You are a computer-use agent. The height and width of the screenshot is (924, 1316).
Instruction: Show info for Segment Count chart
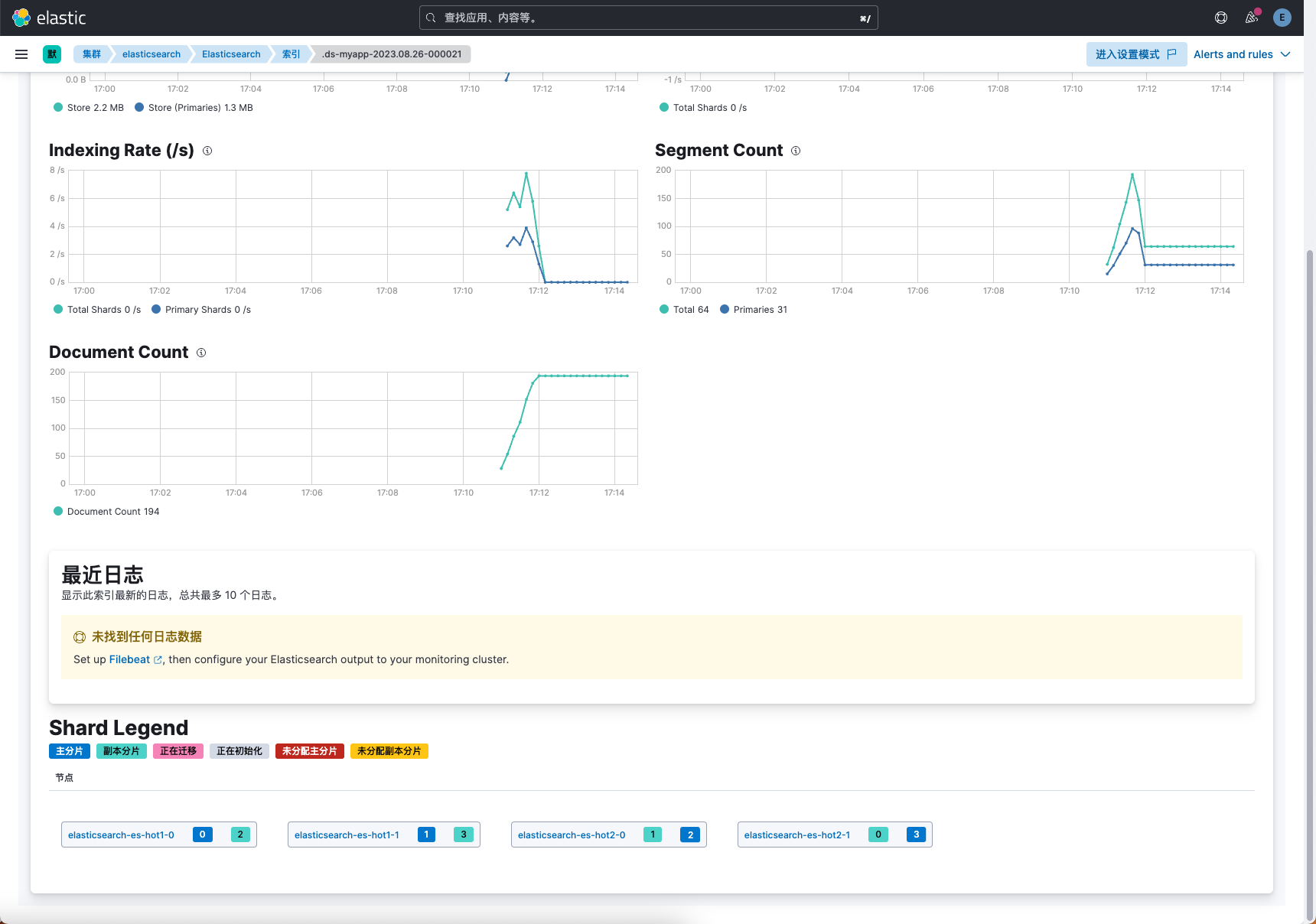[796, 151]
